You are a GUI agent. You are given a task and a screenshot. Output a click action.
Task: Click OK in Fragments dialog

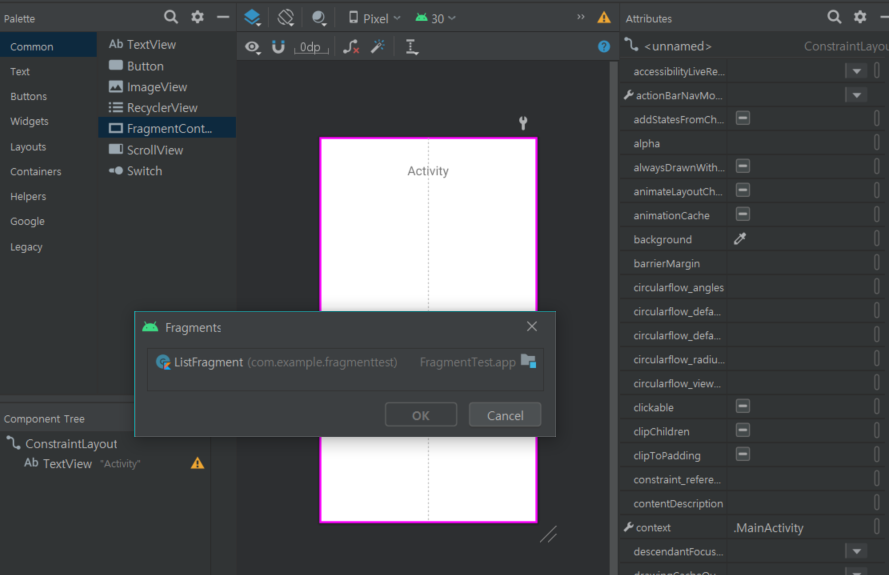point(421,415)
